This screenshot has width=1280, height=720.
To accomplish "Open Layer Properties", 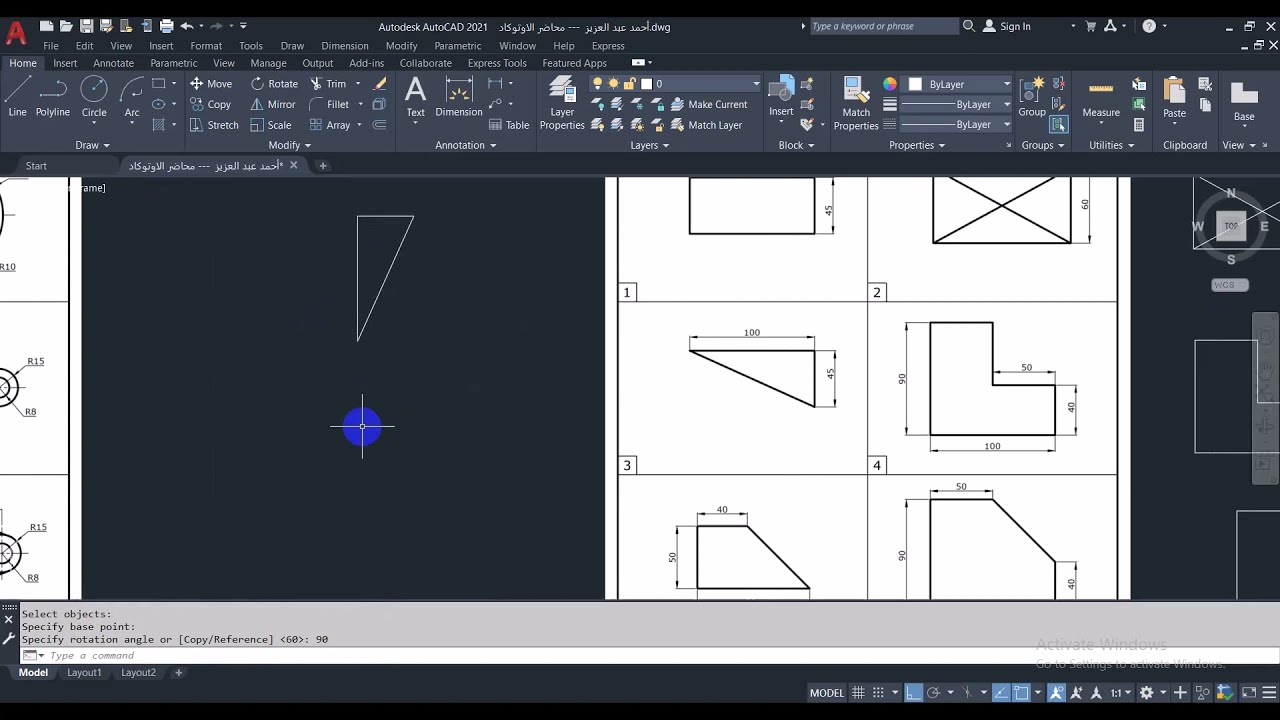I will pos(562,103).
